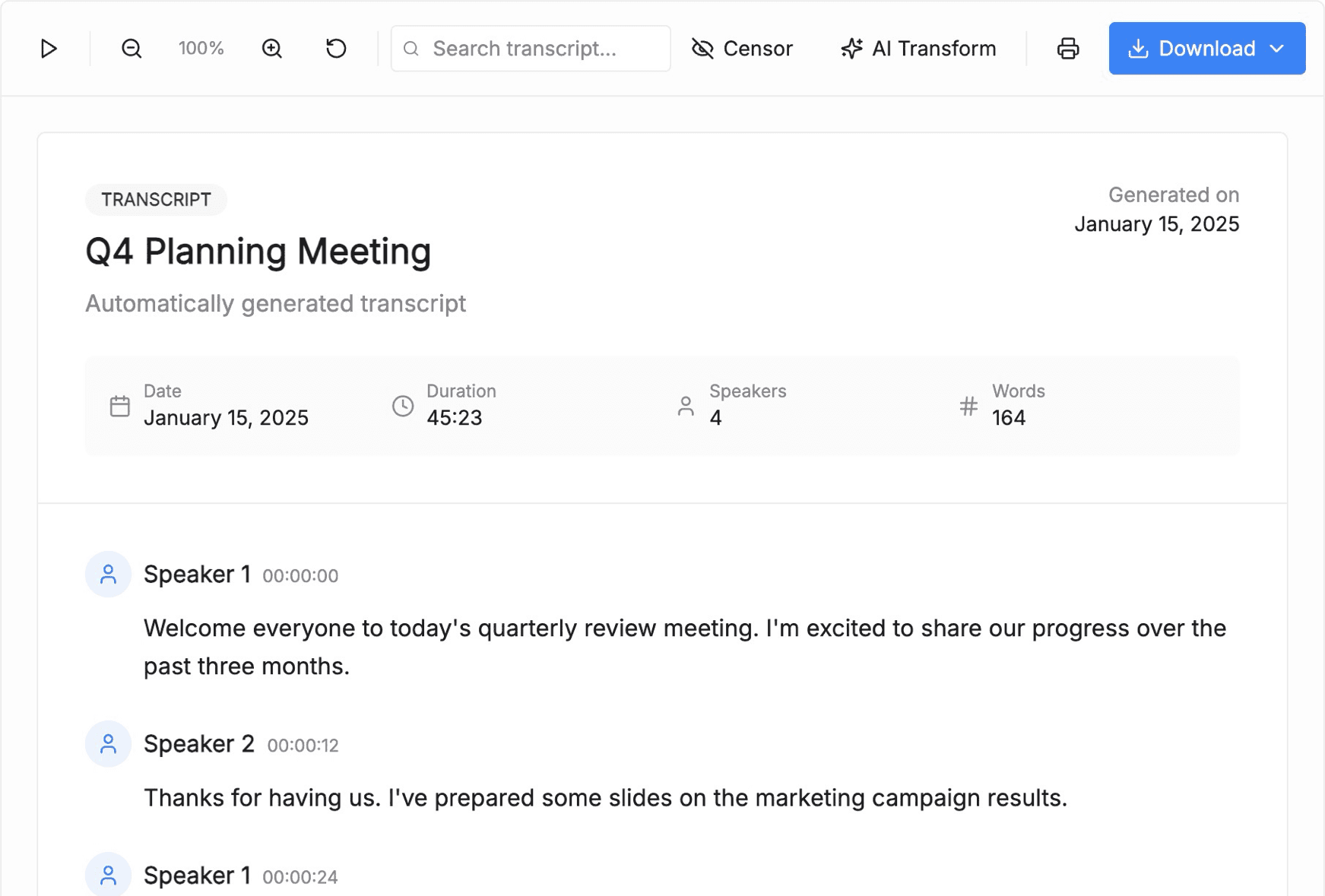This screenshot has height=896, width=1325.
Task: Expand the Download dropdown chevron
Action: pyautogui.click(x=1278, y=49)
